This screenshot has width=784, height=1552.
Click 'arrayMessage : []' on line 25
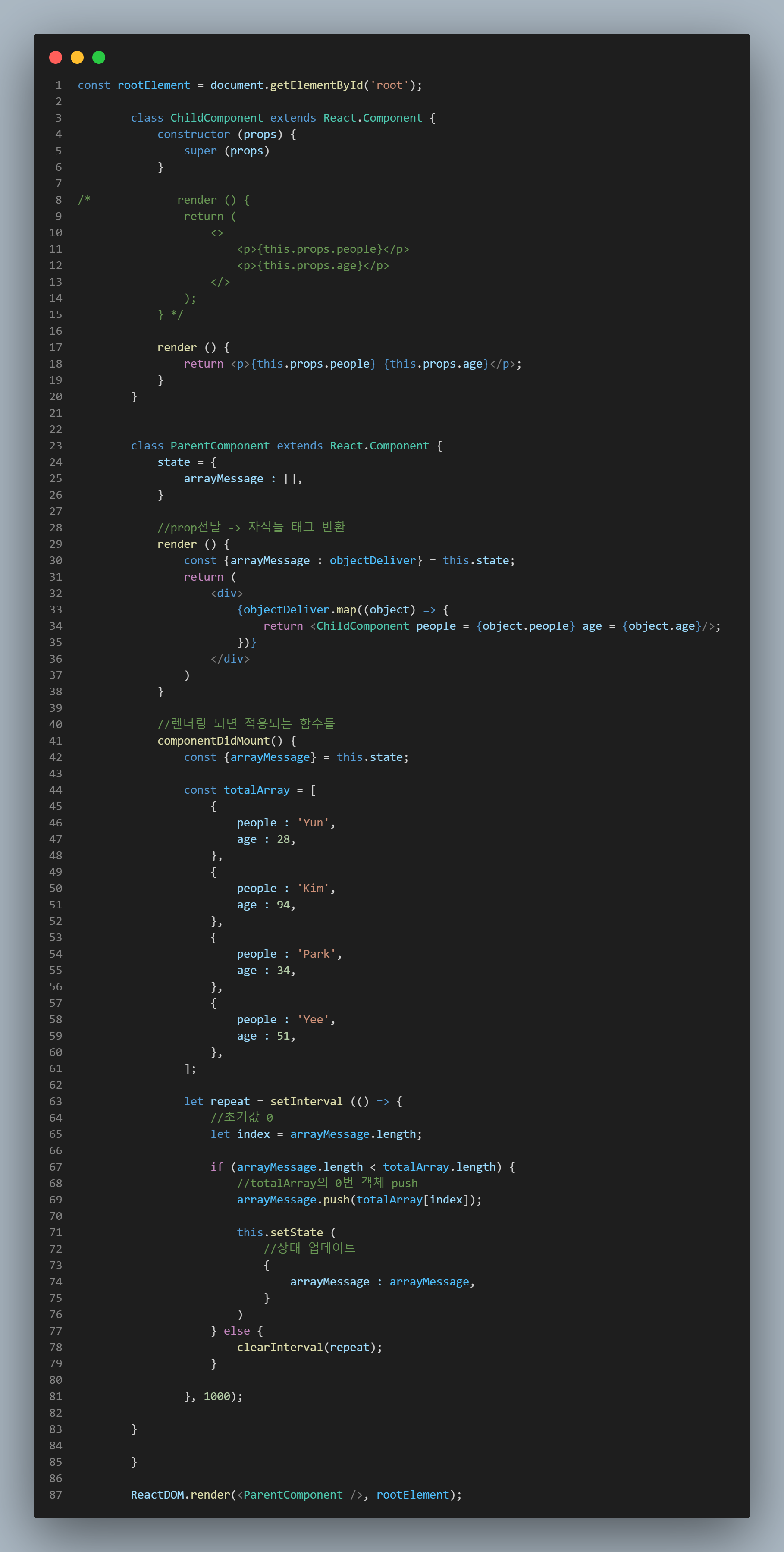pos(240,478)
